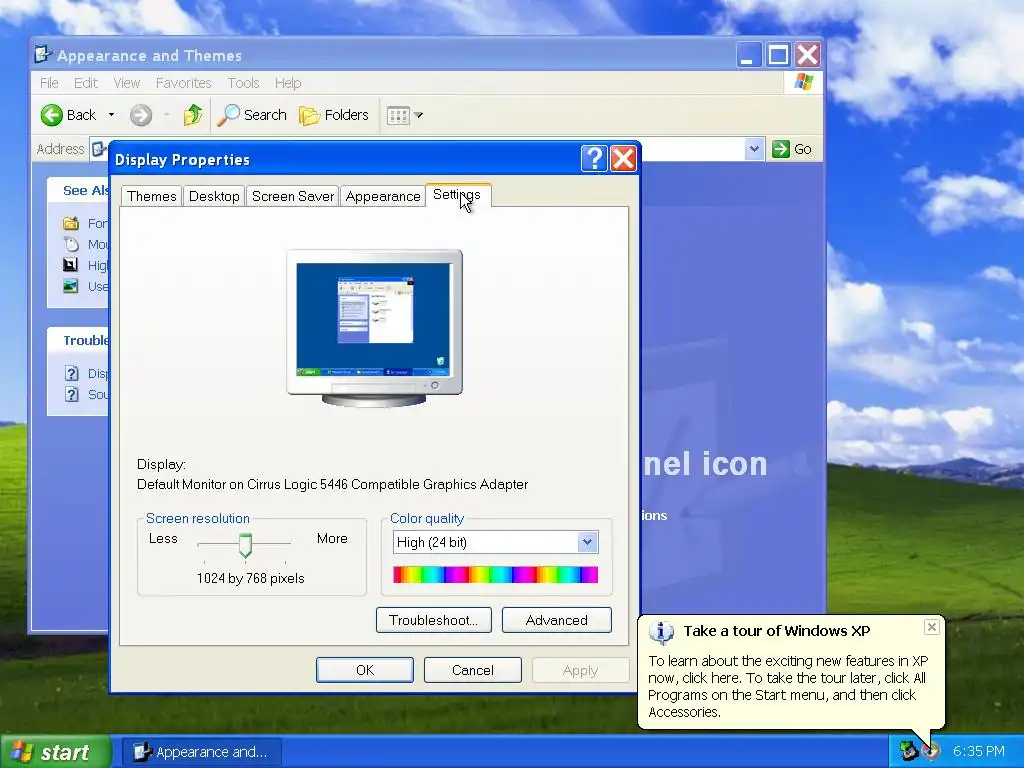1024x768 pixels.
Task: Open the Favorites menu
Action: point(184,83)
